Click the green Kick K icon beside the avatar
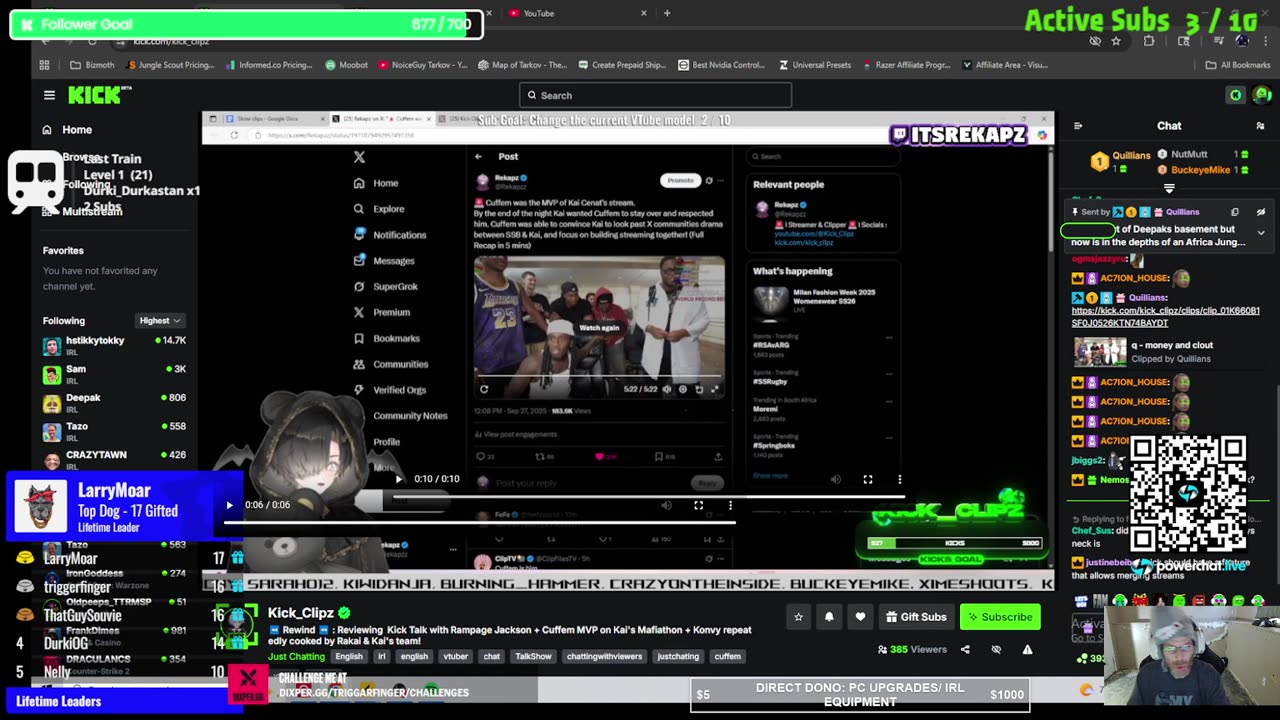 [x=1236, y=95]
